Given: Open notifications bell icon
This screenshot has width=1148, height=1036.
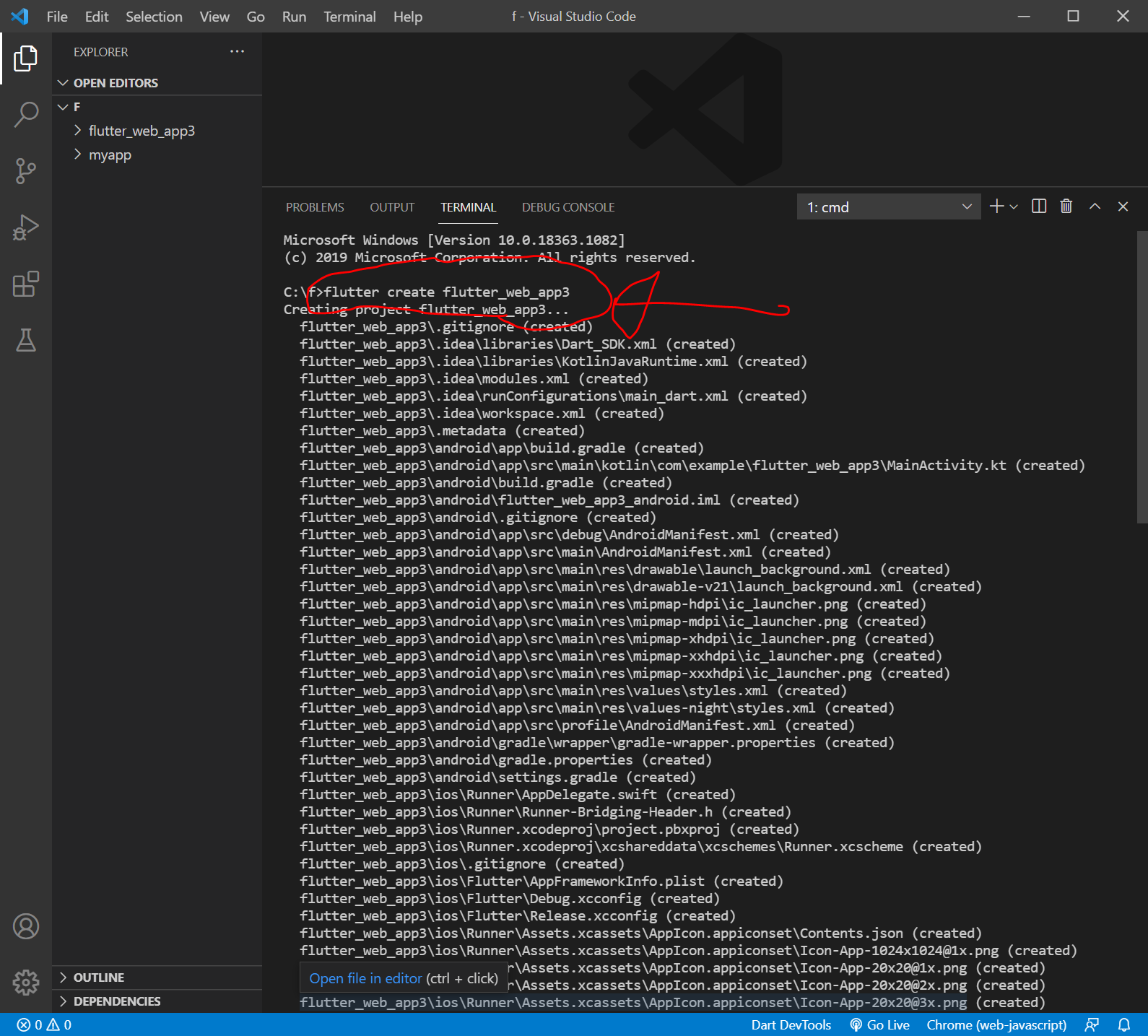Looking at the screenshot, I should [x=1124, y=1024].
